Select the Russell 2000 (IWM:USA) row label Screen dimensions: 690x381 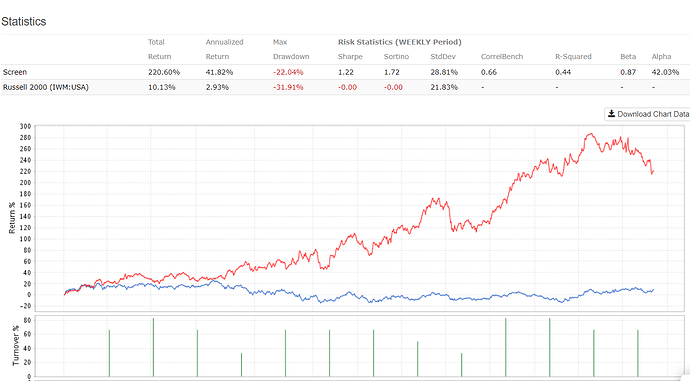[x=46, y=87]
